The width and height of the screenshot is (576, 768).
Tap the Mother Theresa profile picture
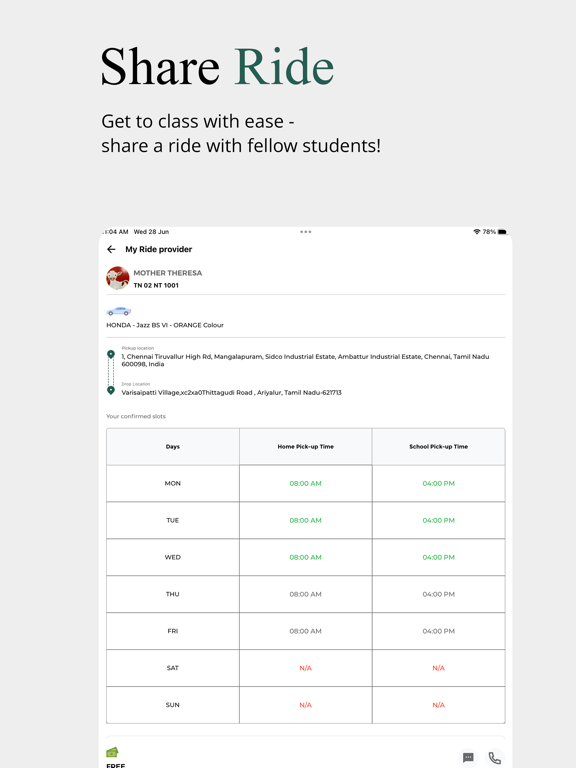pyautogui.click(x=118, y=278)
